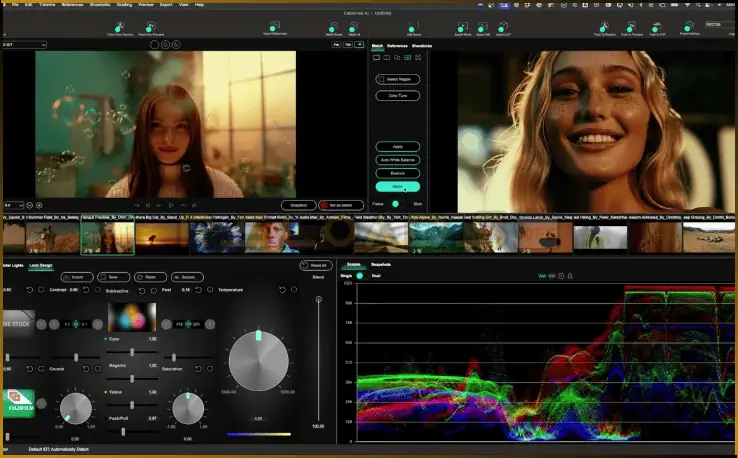Screen dimensions: 738x458
Task: Switch to the Look Design tab
Action: [41, 265]
